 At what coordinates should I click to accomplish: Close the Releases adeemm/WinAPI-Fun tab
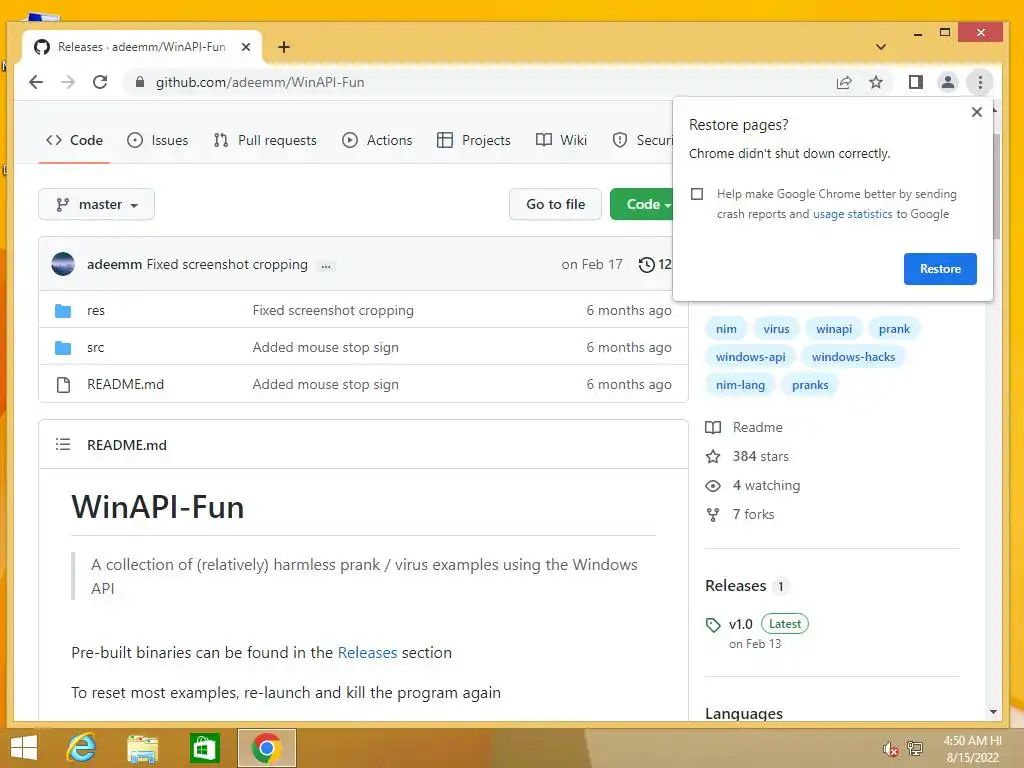(246, 47)
